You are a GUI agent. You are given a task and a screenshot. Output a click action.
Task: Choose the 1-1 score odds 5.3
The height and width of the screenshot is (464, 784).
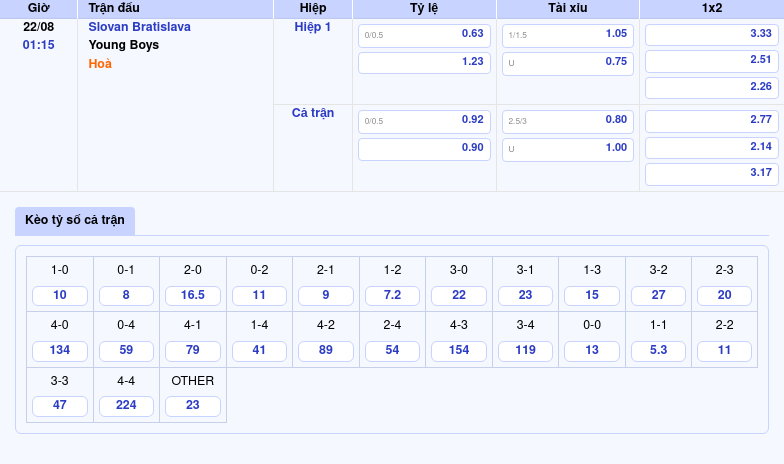pyautogui.click(x=658, y=351)
